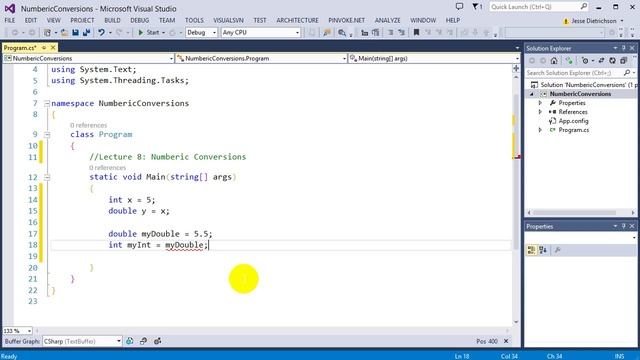Click the Solution Explorer horizontal scrollbar

tap(574, 213)
